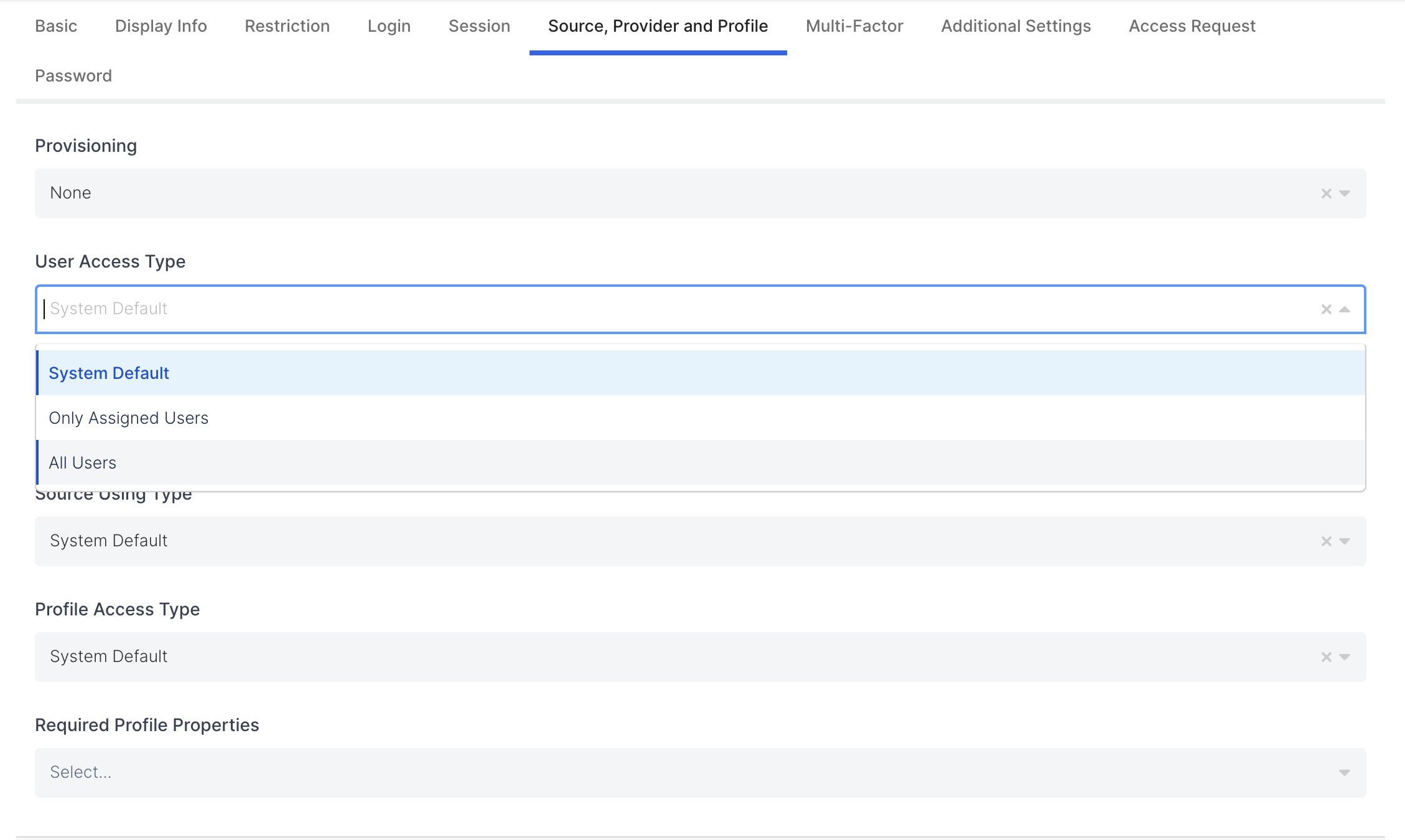
Task: Clear Source Using Type with X icon
Action: tap(1326, 541)
